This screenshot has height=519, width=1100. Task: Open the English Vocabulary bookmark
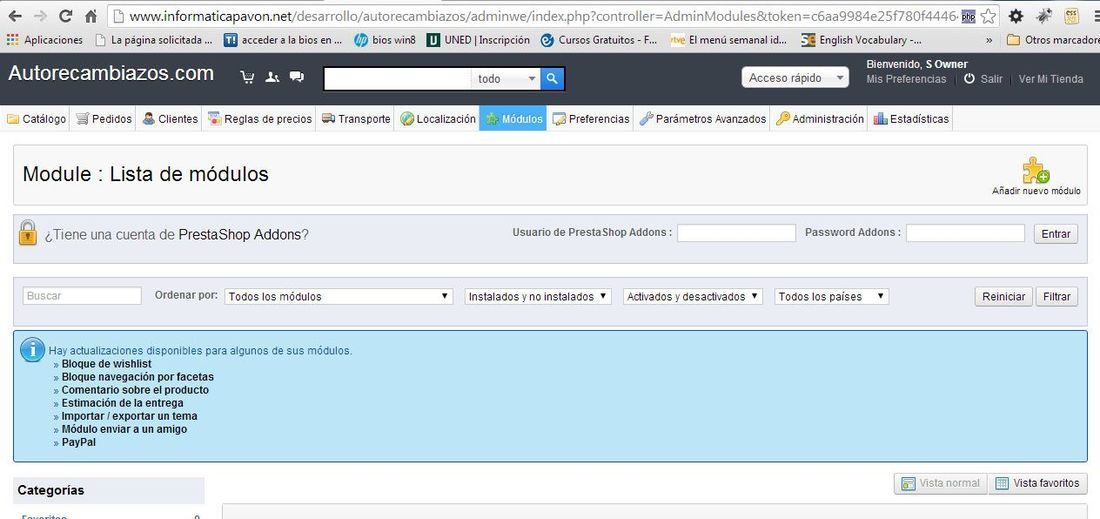point(861,40)
